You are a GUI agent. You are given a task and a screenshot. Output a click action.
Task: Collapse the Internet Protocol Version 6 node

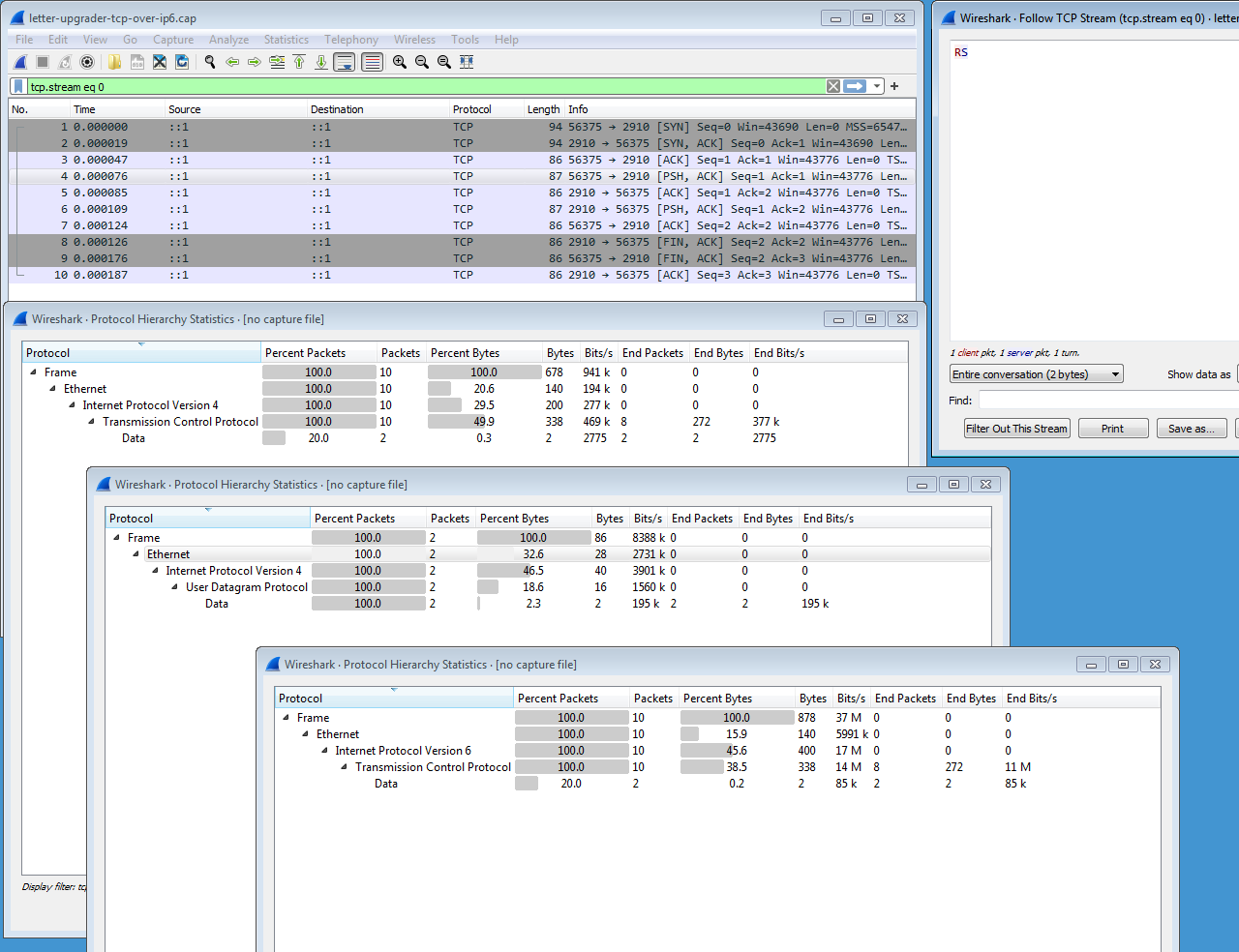(x=325, y=751)
